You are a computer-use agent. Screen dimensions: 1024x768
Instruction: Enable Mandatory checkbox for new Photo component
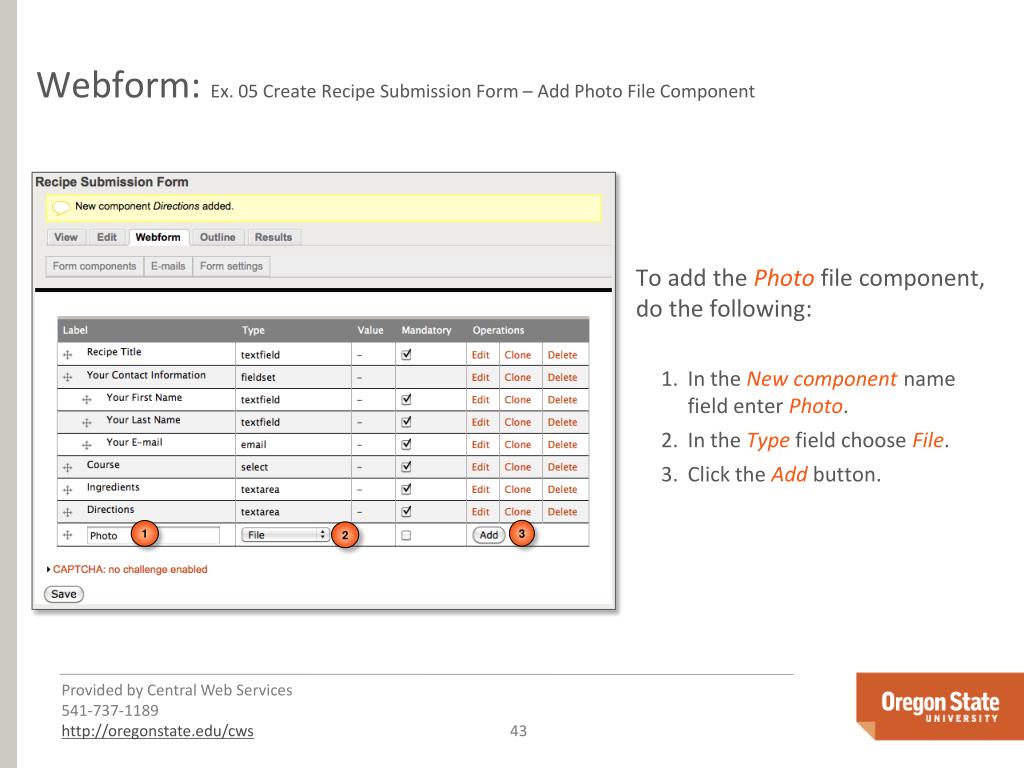(x=406, y=536)
